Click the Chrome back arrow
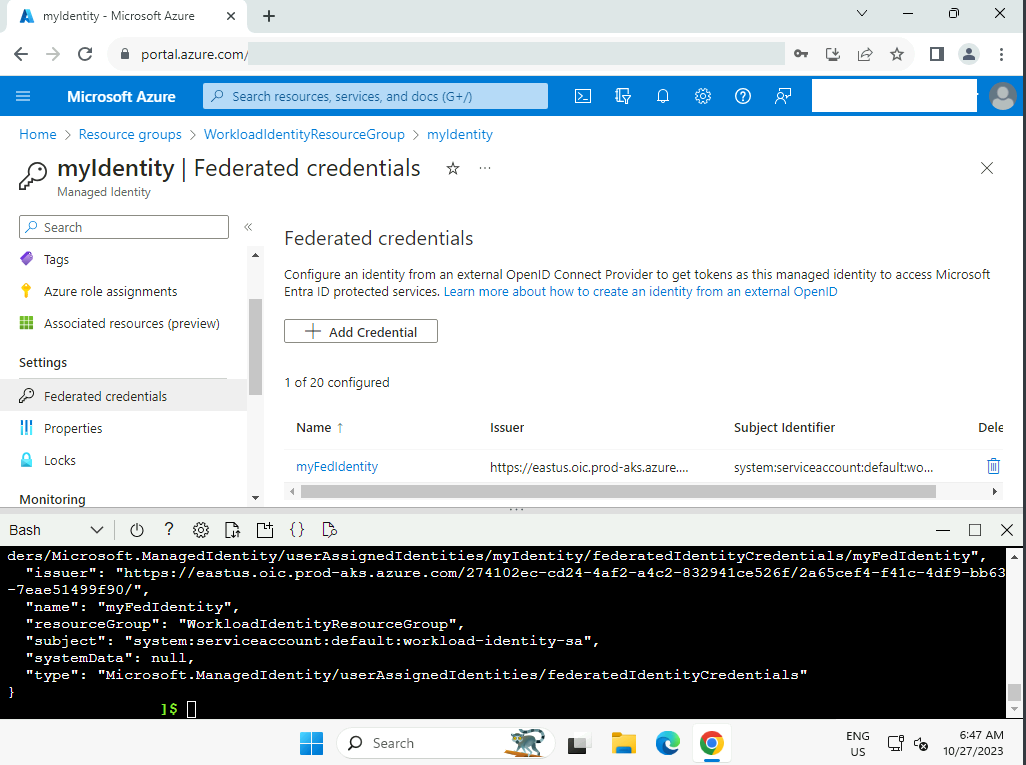Image resolution: width=1026 pixels, height=765 pixels. [21, 54]
